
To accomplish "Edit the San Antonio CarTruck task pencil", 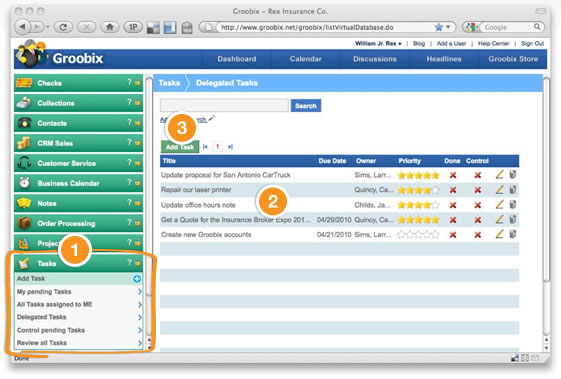I will (499, 175).
